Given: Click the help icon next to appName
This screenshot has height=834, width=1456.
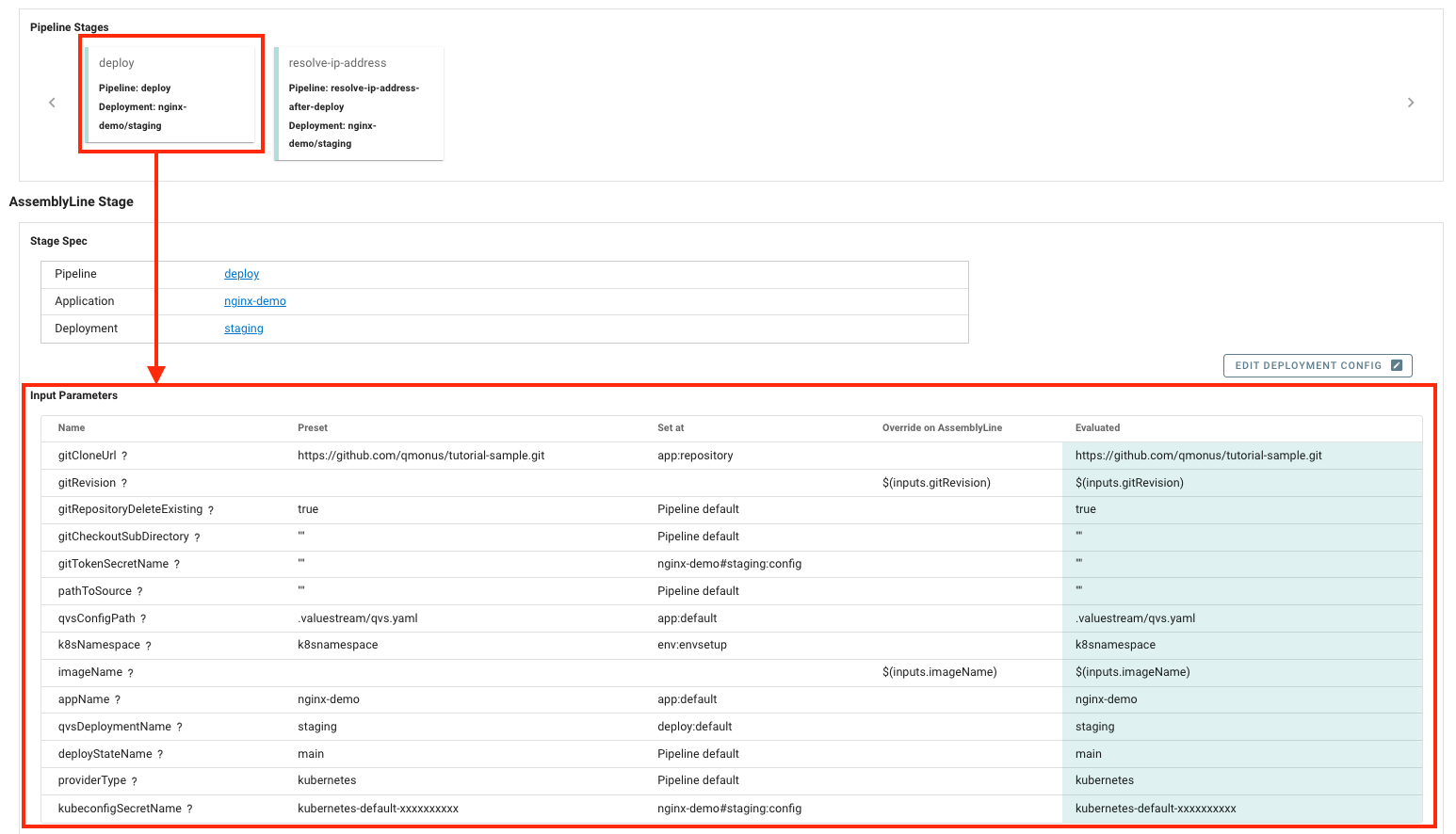Looking at the screenshot, I should click(x=118, y=700).
